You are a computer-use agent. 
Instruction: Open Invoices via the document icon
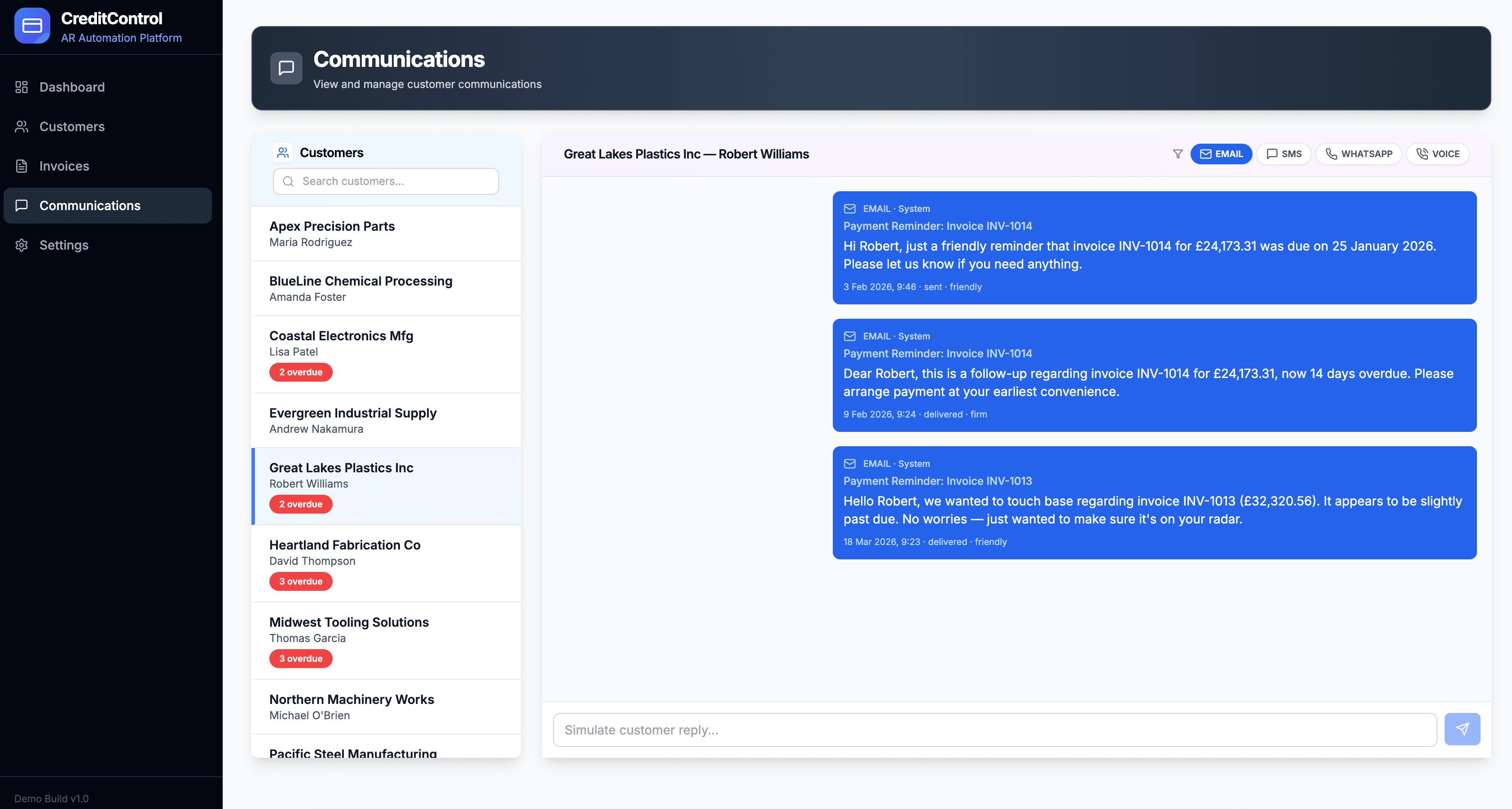(x=21, y=166)
